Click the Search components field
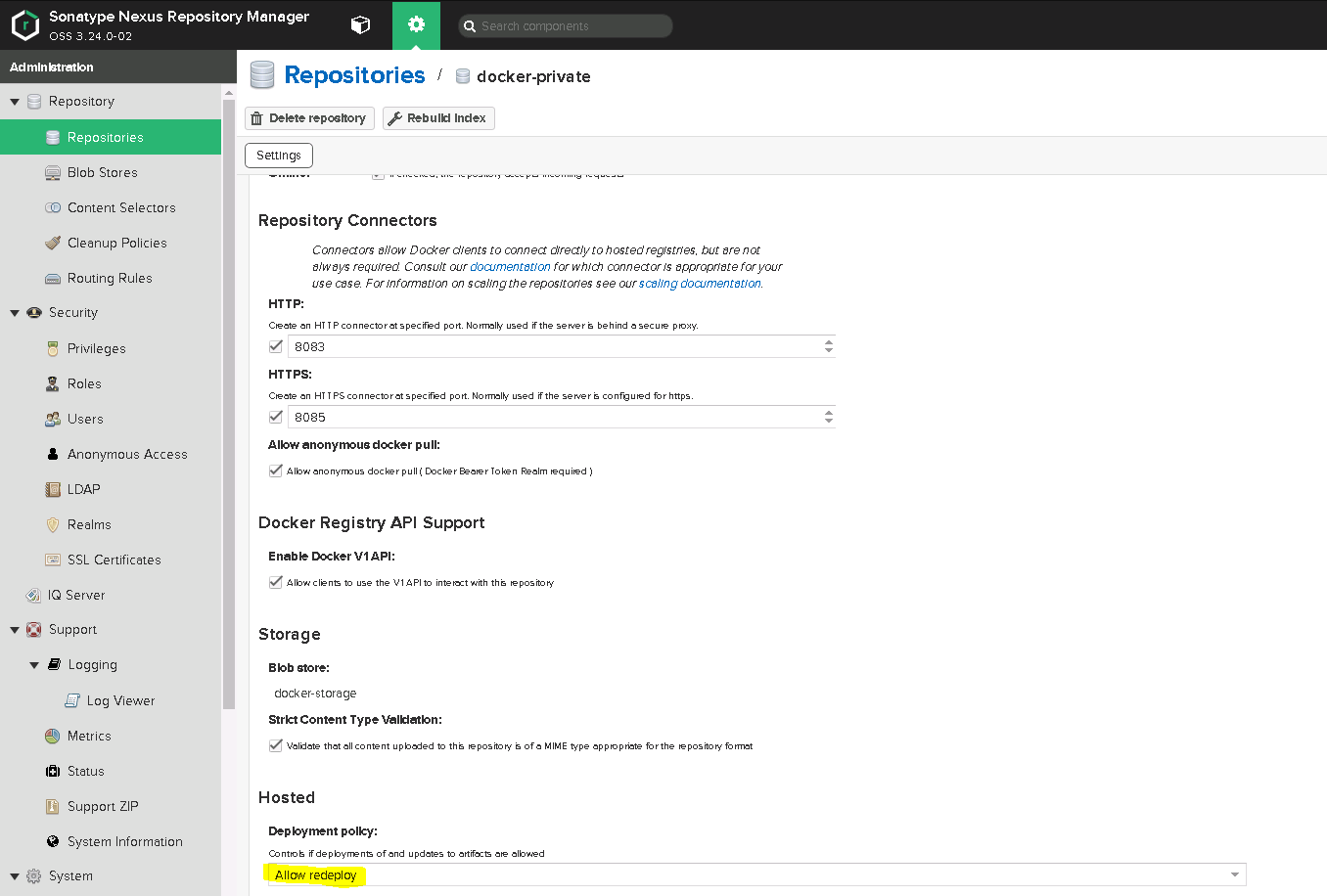 [x=566, y=26]
